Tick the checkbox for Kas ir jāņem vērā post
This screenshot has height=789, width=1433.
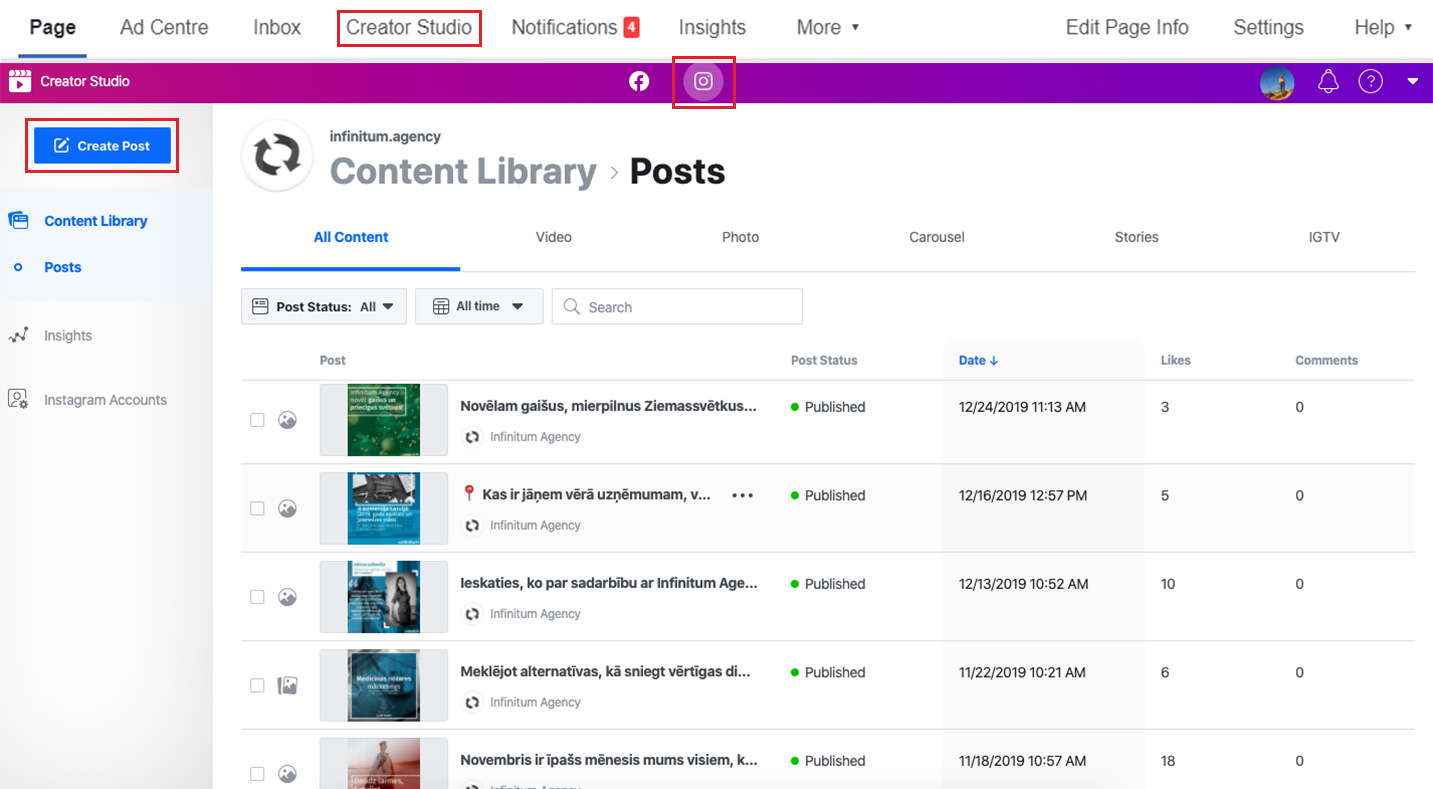click(257, 508)
